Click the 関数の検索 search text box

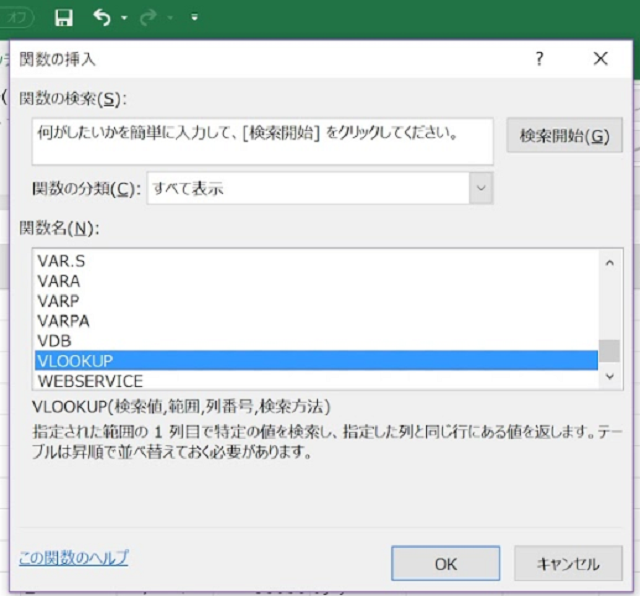262,141
